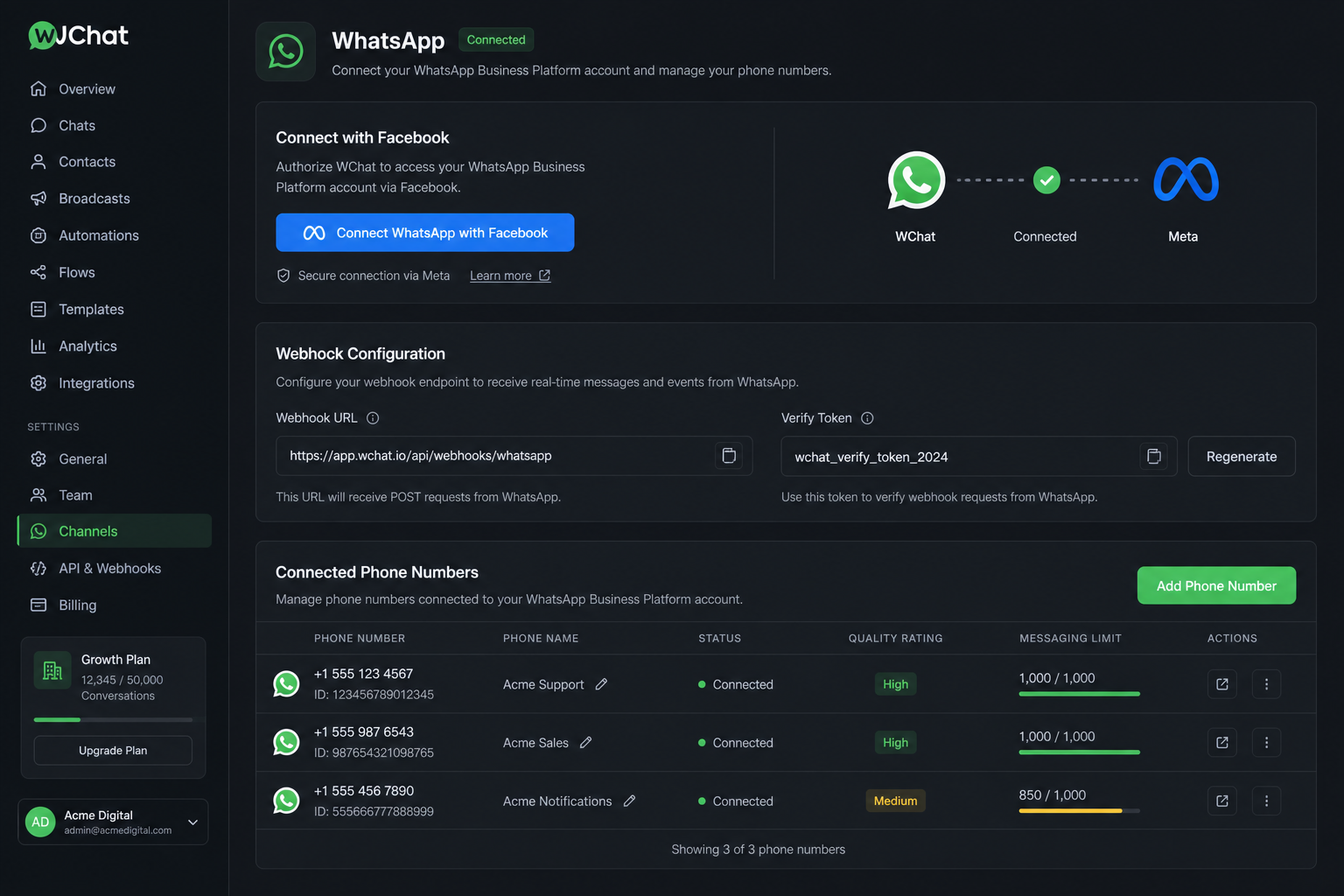Click the Growth Plan conversations usage bar
The height and width of the screenshot is (896, 1344).
pos(113,719)
